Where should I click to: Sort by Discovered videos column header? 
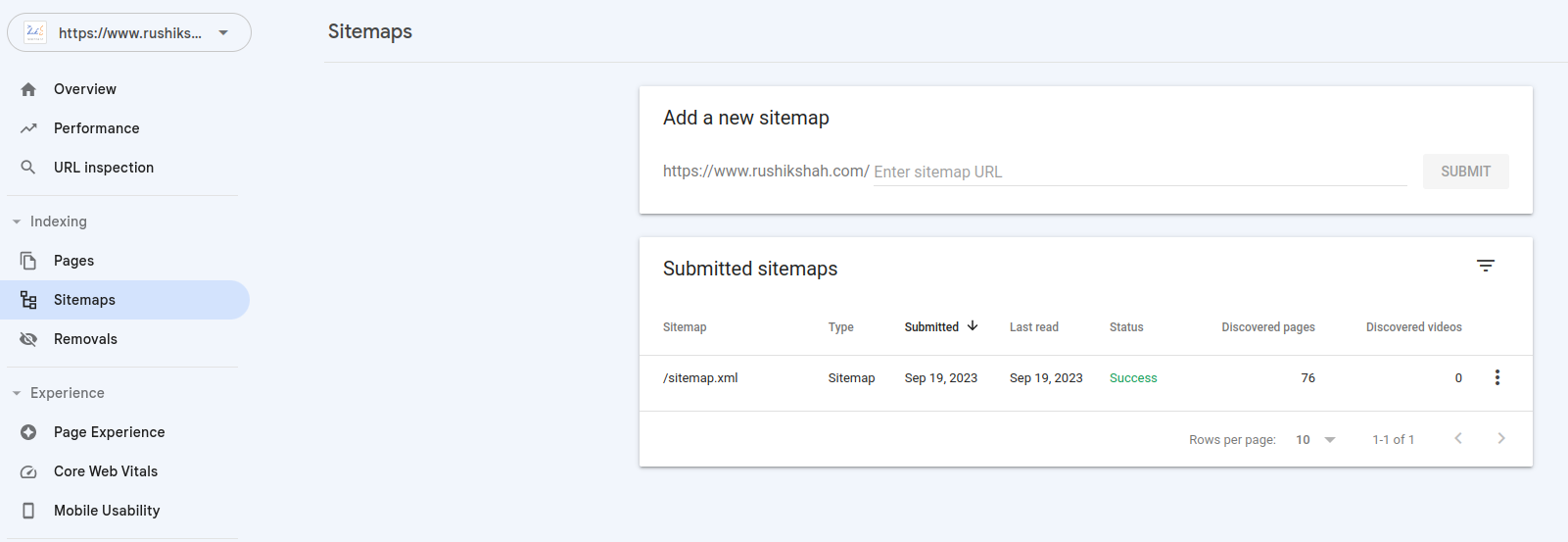(x=1413, y=327)
